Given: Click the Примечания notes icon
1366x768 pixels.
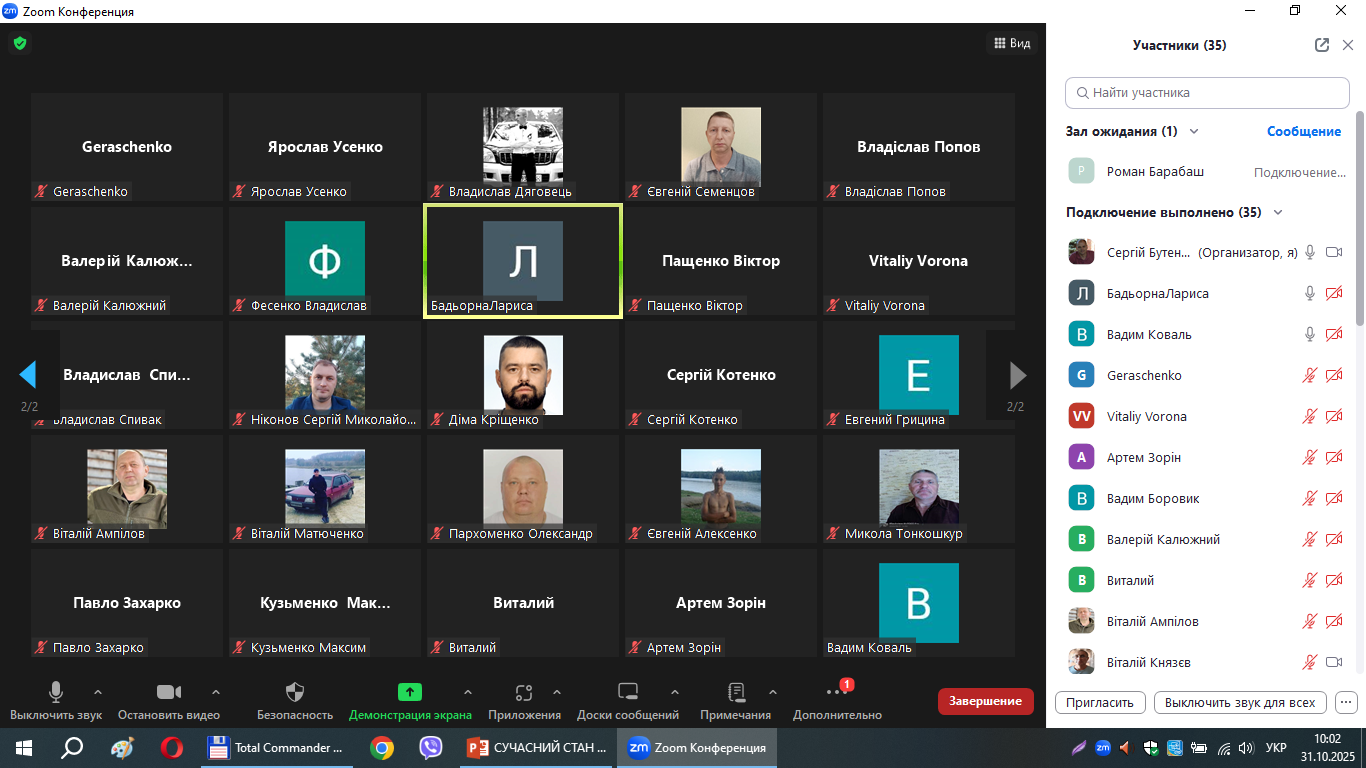Looking at the screenshot, I should (x=736, y=692).
